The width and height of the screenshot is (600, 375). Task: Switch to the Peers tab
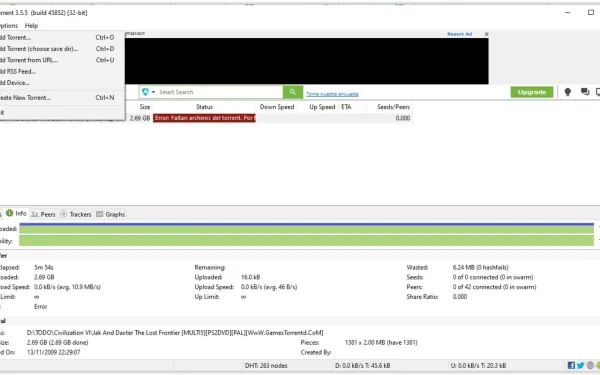coord(43,214)
